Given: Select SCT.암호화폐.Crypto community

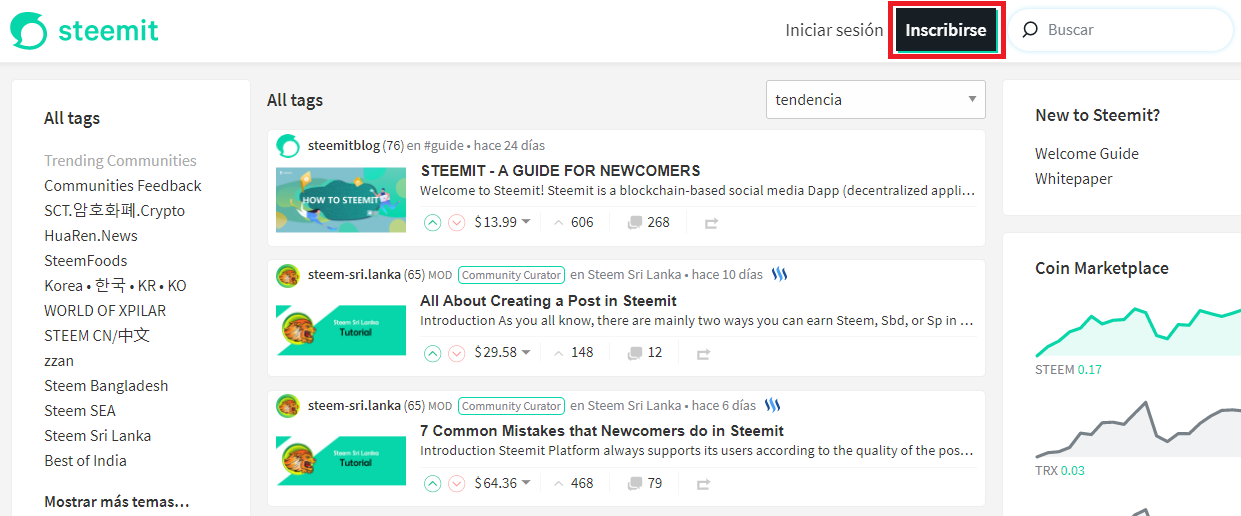Looking at the screenshot, I should 114,211.
